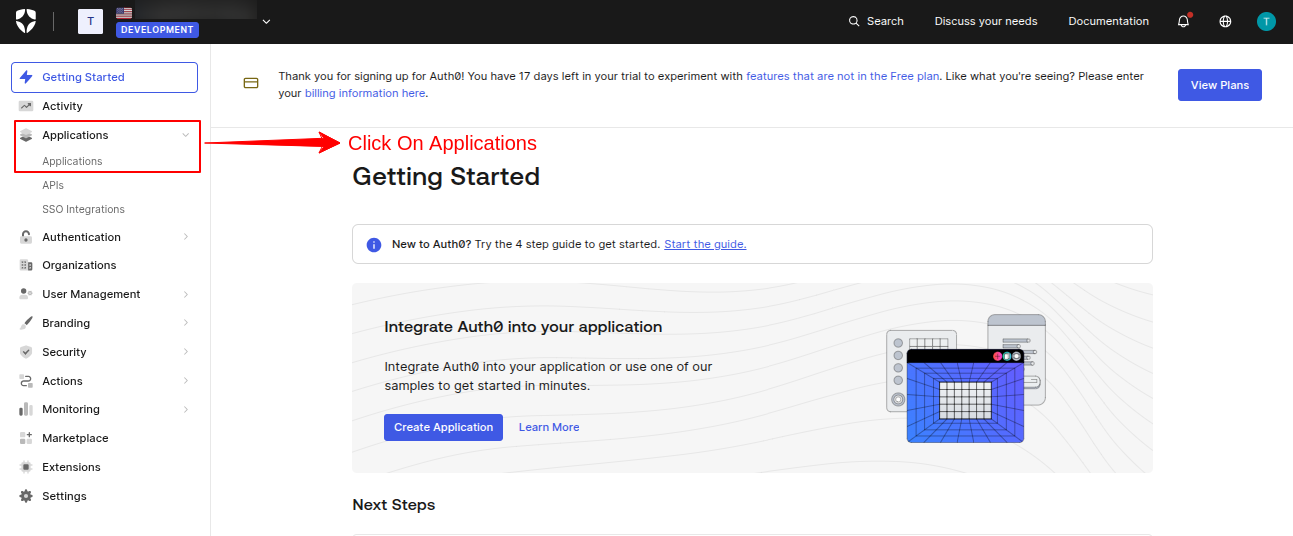Image resolution: width=1293 pixels, height=536 pixels.
Task: Click the Getting Started lightning icon
Action: [26, 77]
